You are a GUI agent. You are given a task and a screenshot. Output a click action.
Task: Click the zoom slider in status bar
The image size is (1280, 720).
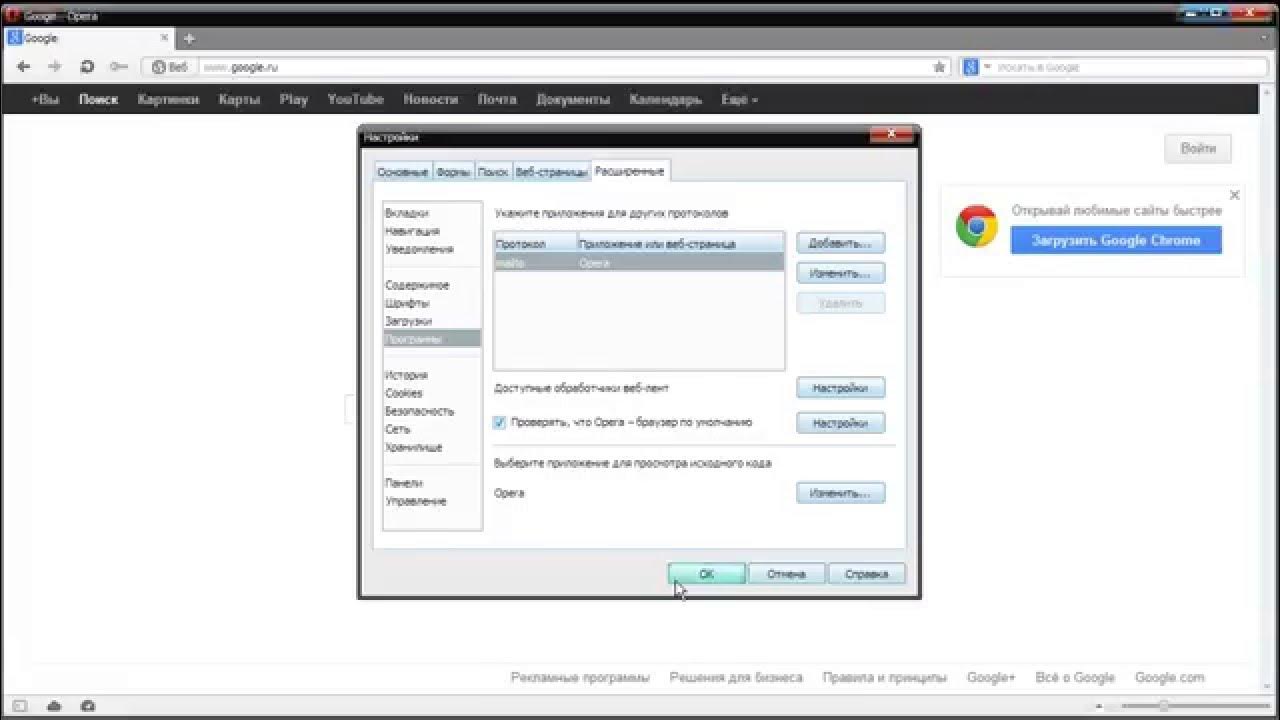point(1197,706)
